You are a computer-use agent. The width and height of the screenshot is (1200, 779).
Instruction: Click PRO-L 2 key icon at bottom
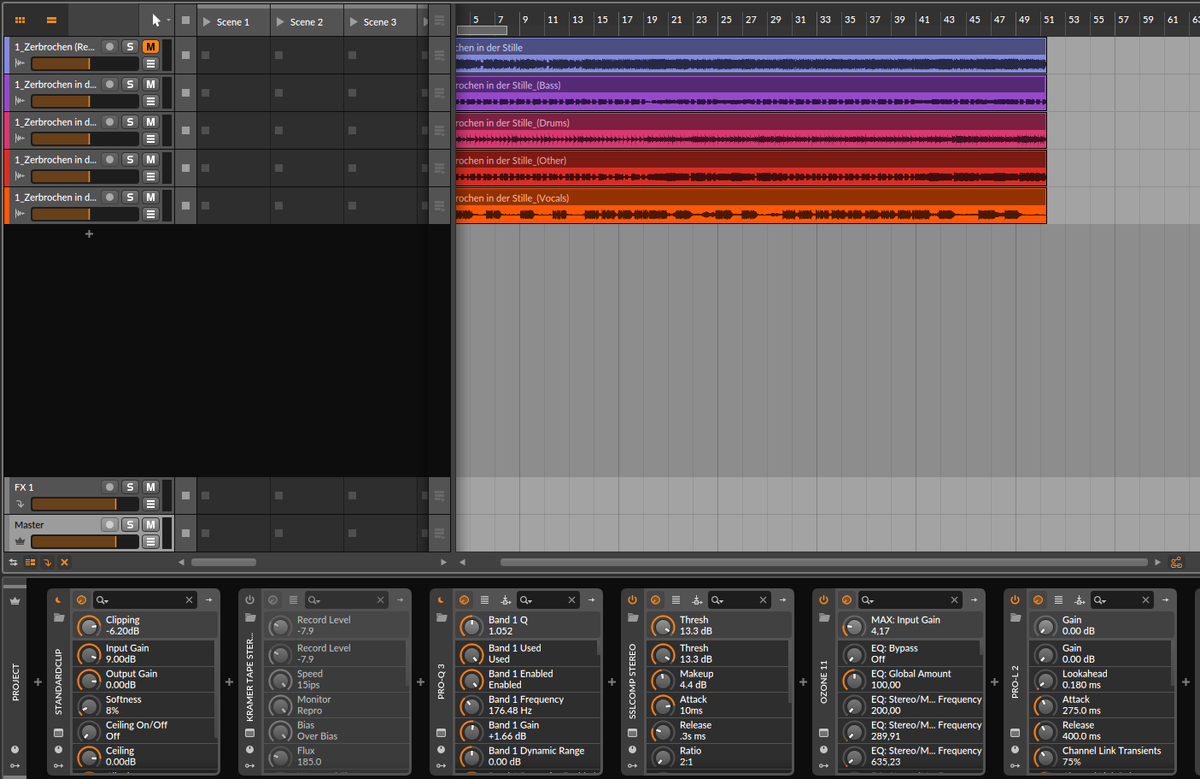click(x=1015, y=765)
